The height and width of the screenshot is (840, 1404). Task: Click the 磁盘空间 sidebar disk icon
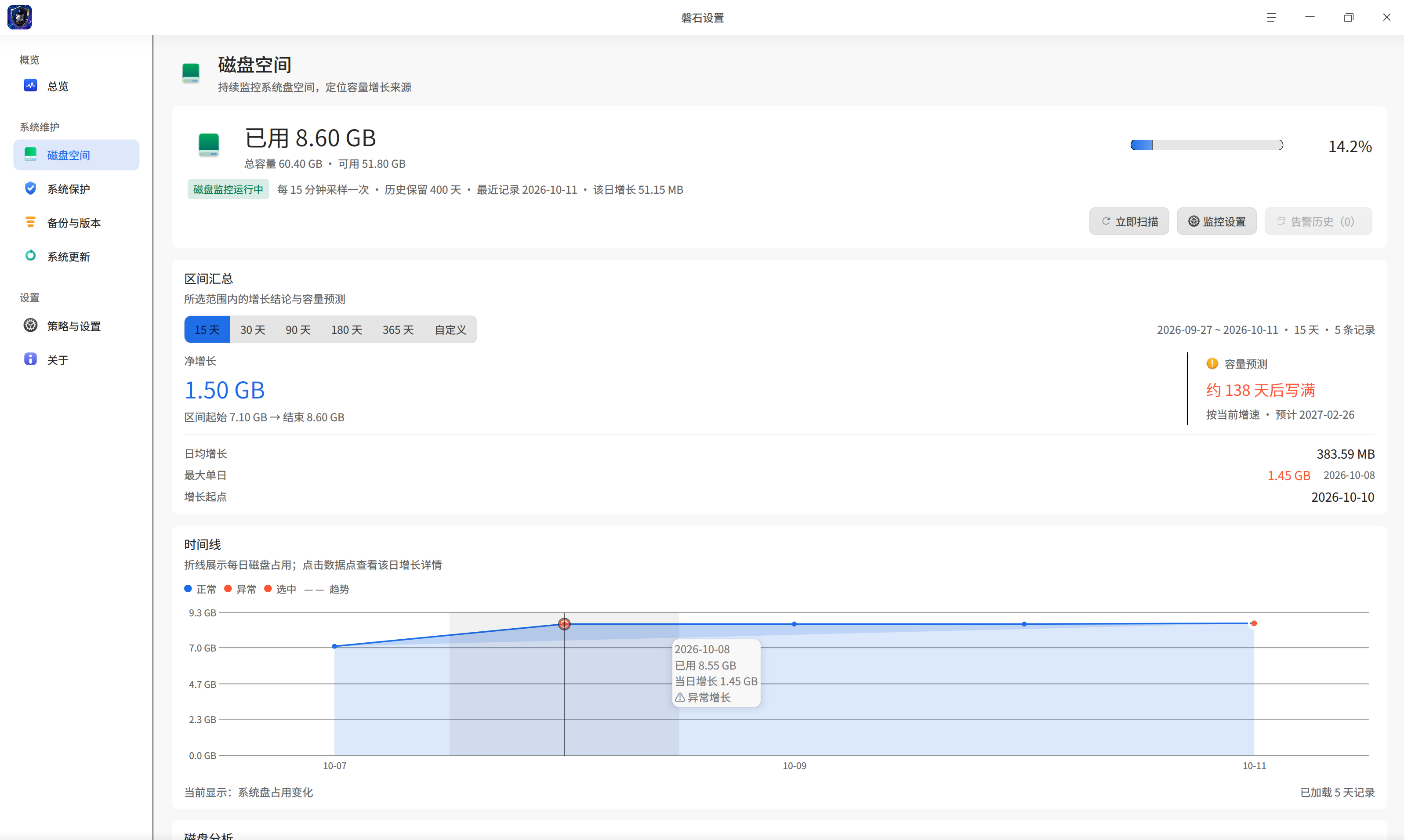coord(31,155)
